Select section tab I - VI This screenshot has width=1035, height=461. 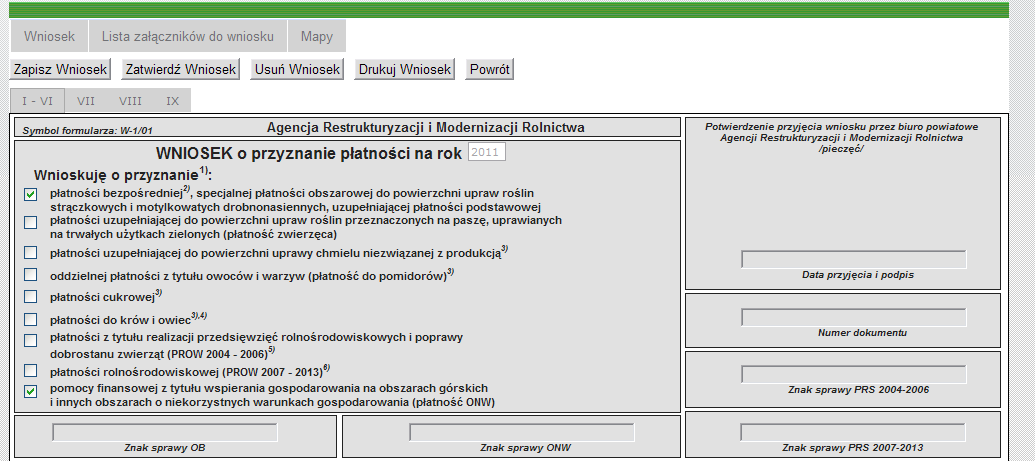(x=37, y=101)
